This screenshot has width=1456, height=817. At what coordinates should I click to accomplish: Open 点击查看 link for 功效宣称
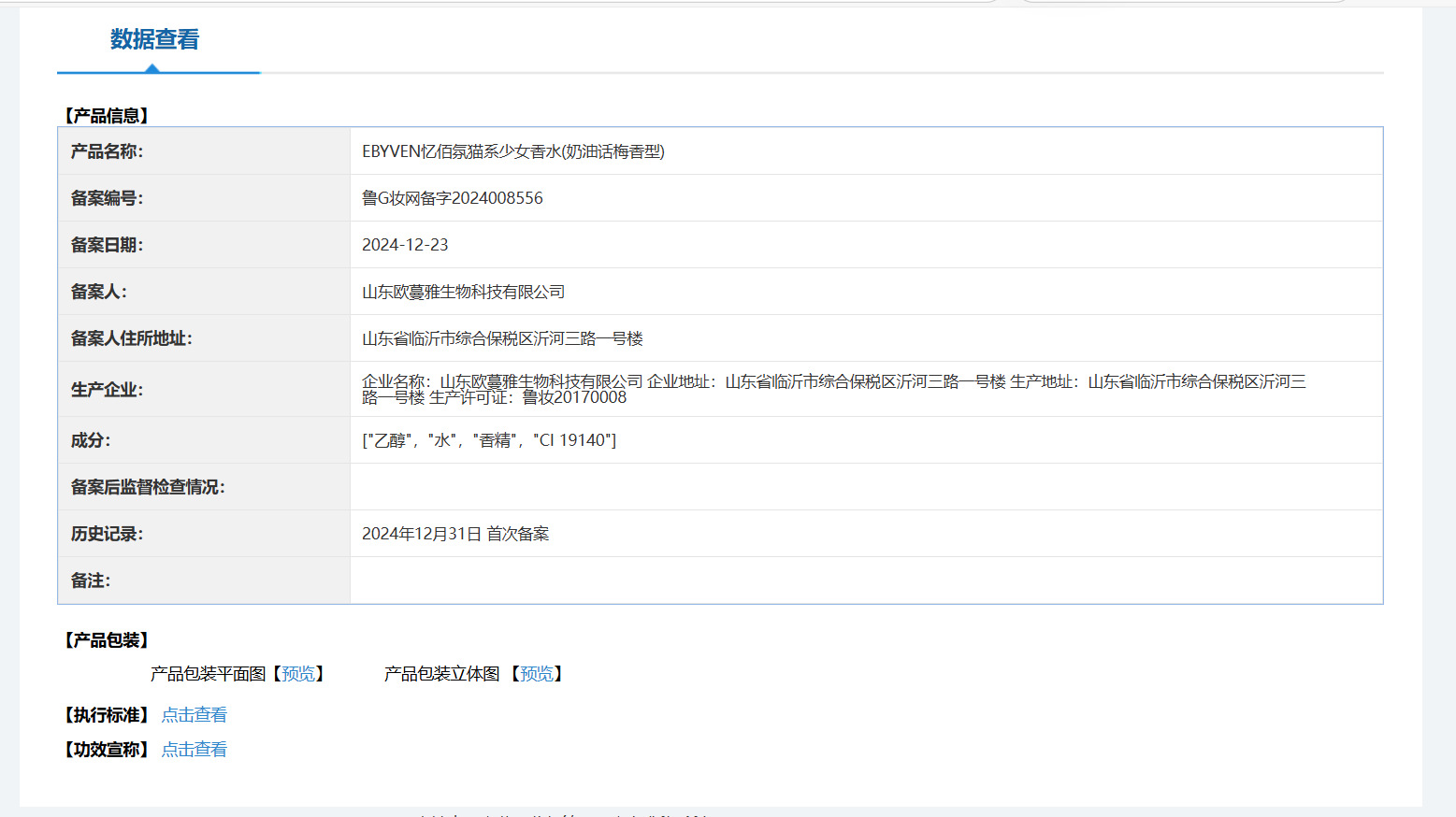[x=195, y=750]
